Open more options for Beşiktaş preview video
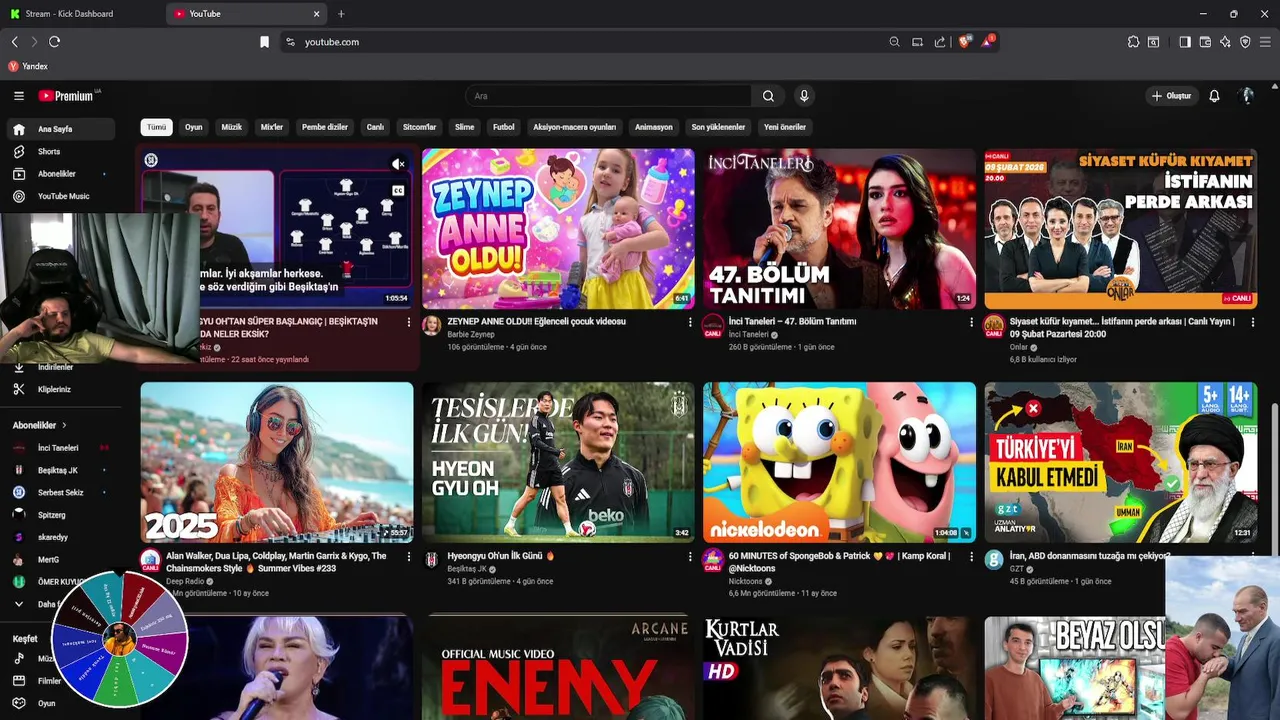 coord(408,322)
